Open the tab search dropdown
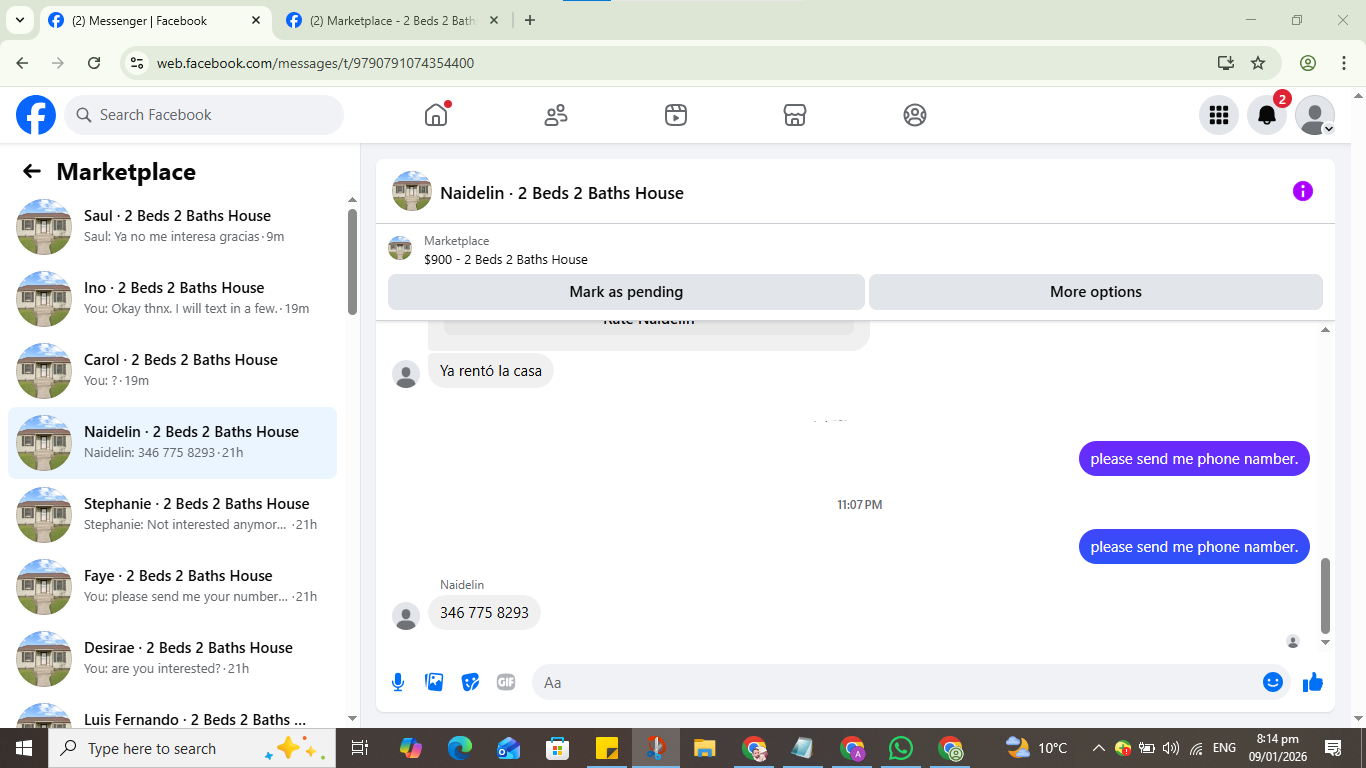The image size is (1366, 768). point(19,20)
